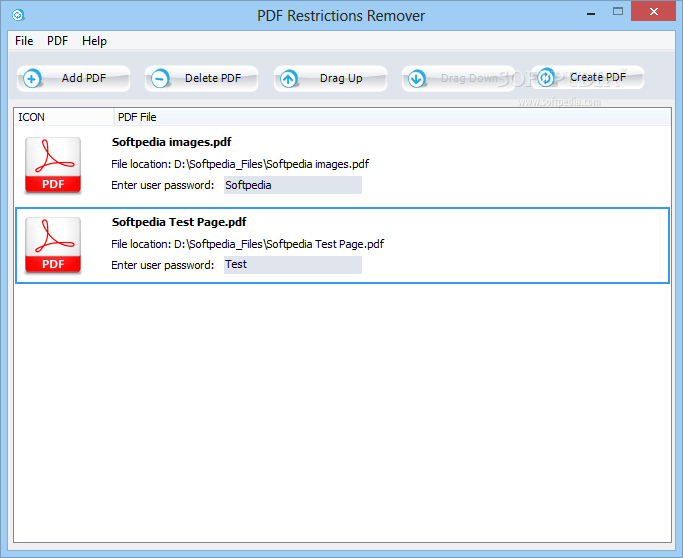The width and height of the screenshot is (683, 558).
Task: Maximize the PDF Restrictions Remover window
Action: tap(618, 12)
